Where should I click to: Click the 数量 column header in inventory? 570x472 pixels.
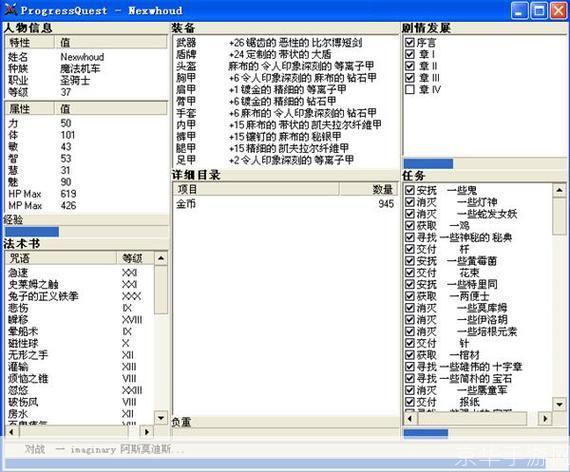pos(369,189)
